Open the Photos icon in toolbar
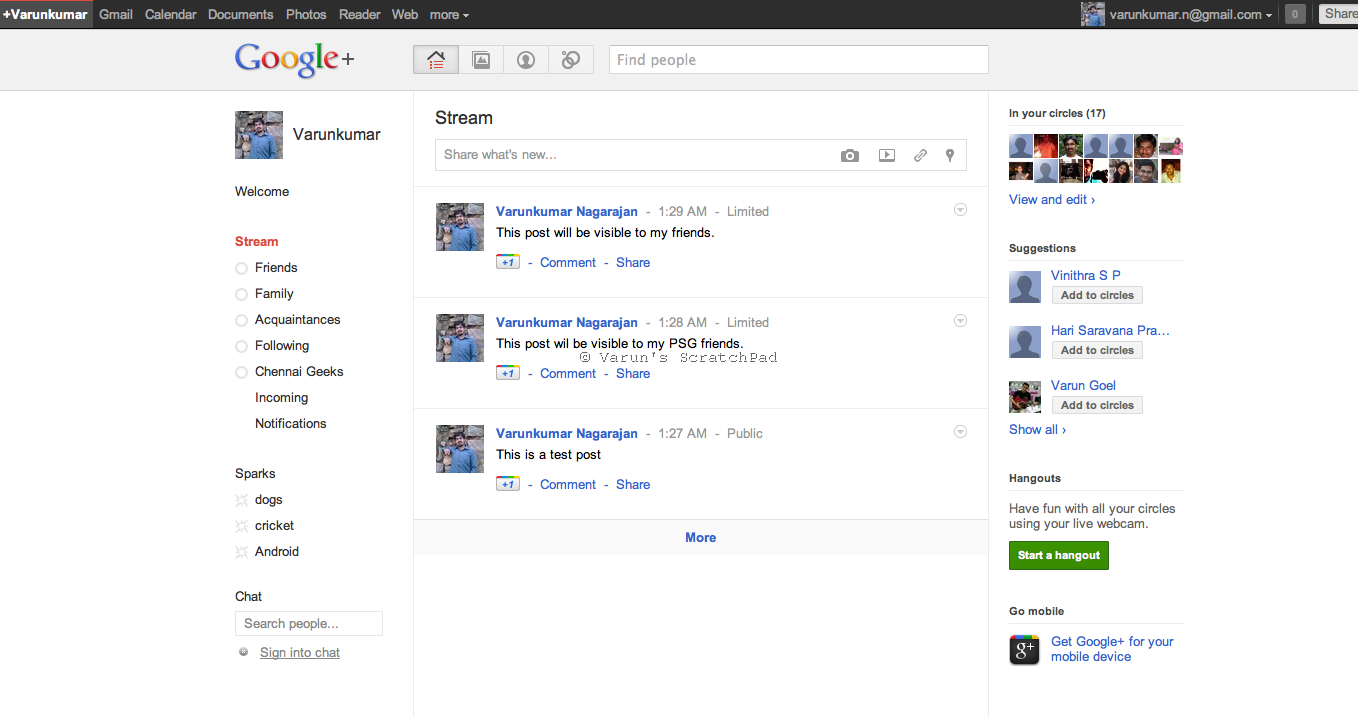The width and height of the screenshot is (1358, 717). tap(481, 60)
